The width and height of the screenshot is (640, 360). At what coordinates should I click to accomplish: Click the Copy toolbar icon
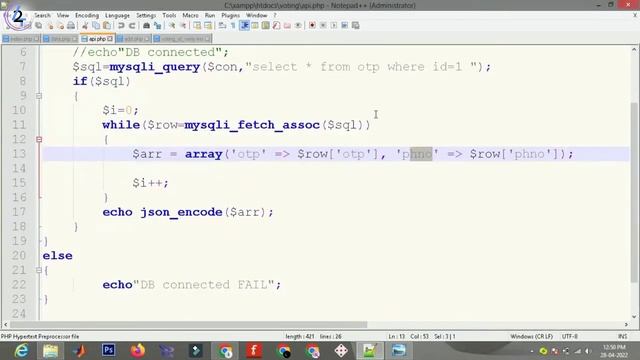(96, 26)
